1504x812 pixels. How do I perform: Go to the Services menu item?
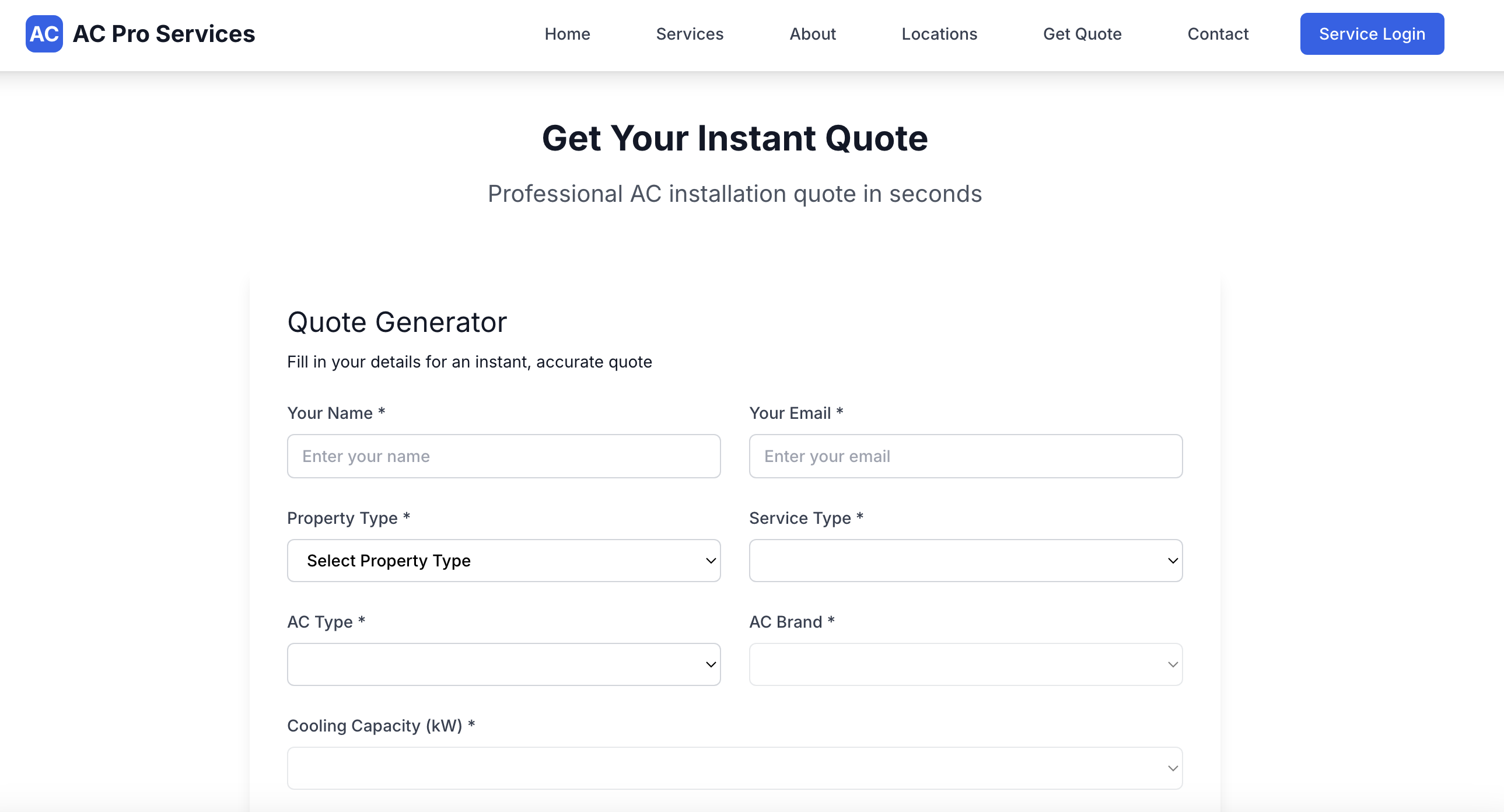(690, 34)
